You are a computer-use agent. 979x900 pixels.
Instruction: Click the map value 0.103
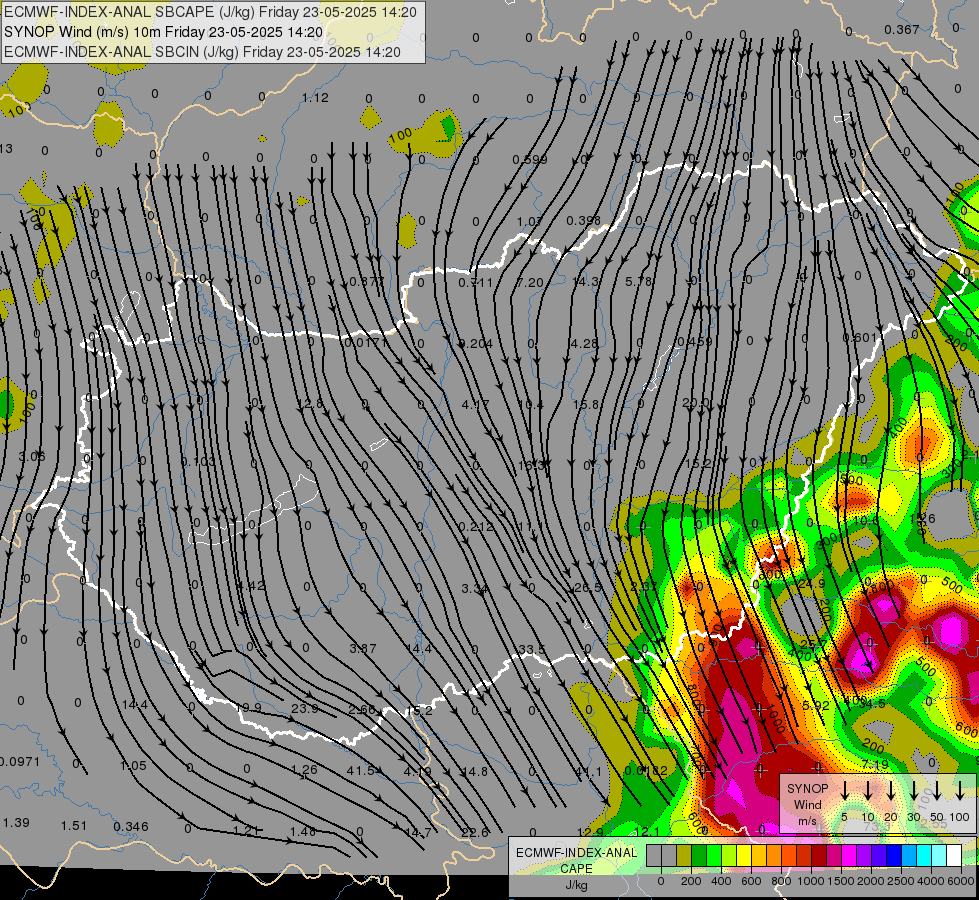pos(199,462)
